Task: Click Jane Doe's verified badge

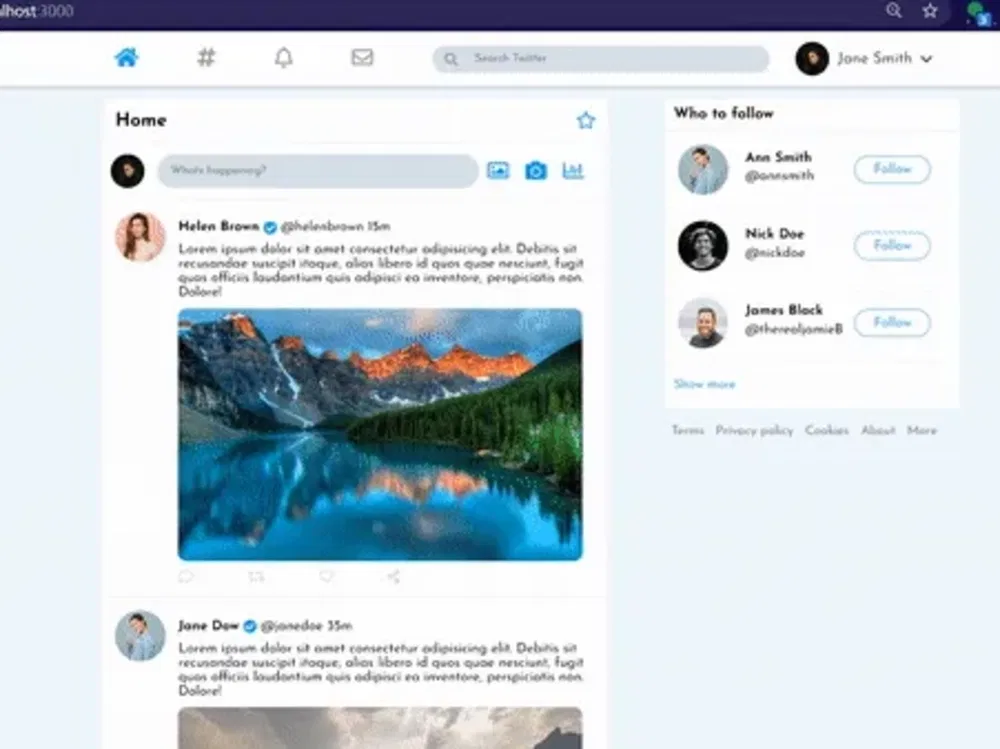Action: (250, 627)
